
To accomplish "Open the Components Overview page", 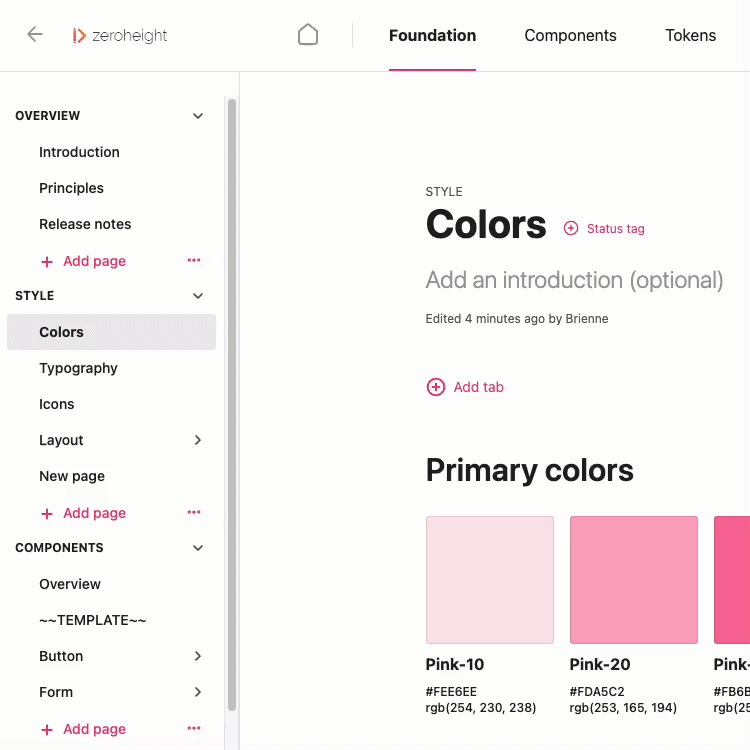I will (70, 584).
